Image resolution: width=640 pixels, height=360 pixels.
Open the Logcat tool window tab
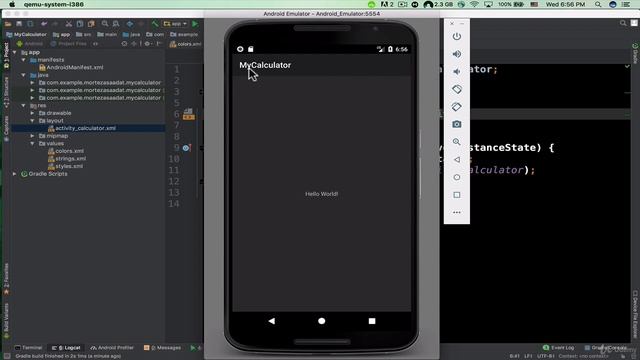click(66, 348)
